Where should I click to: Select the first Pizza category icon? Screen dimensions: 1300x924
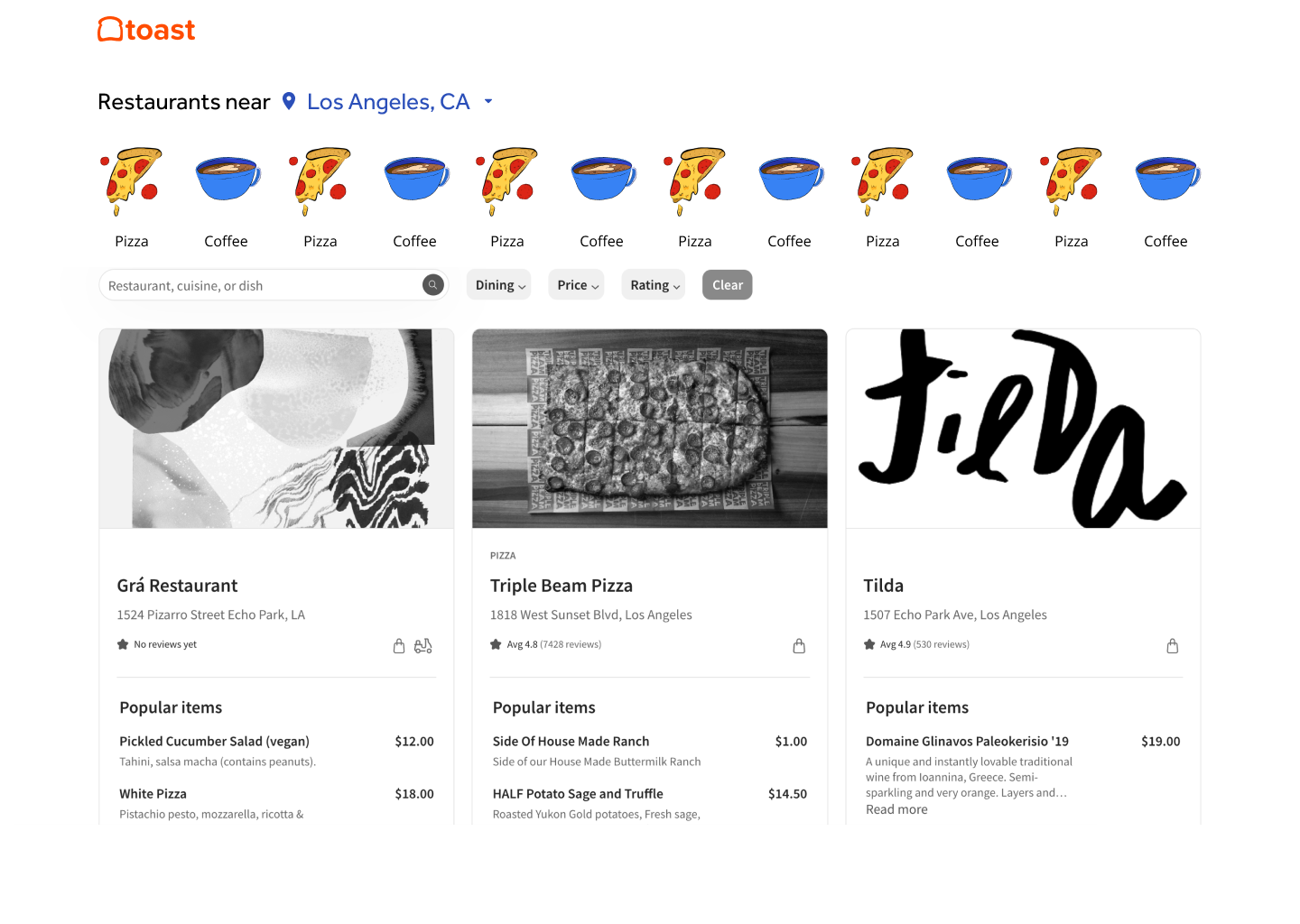point(132,181)
